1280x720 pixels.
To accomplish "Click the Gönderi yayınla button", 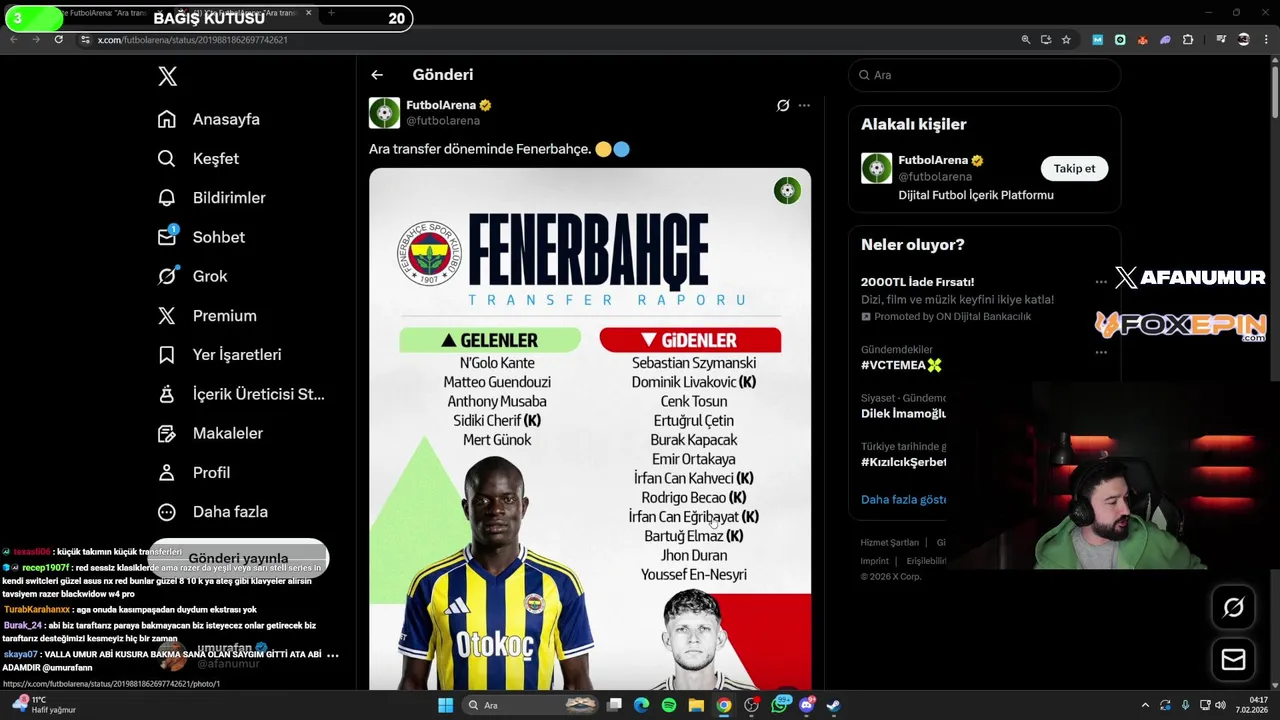I will pyautogui.click(x=238, y=558).
